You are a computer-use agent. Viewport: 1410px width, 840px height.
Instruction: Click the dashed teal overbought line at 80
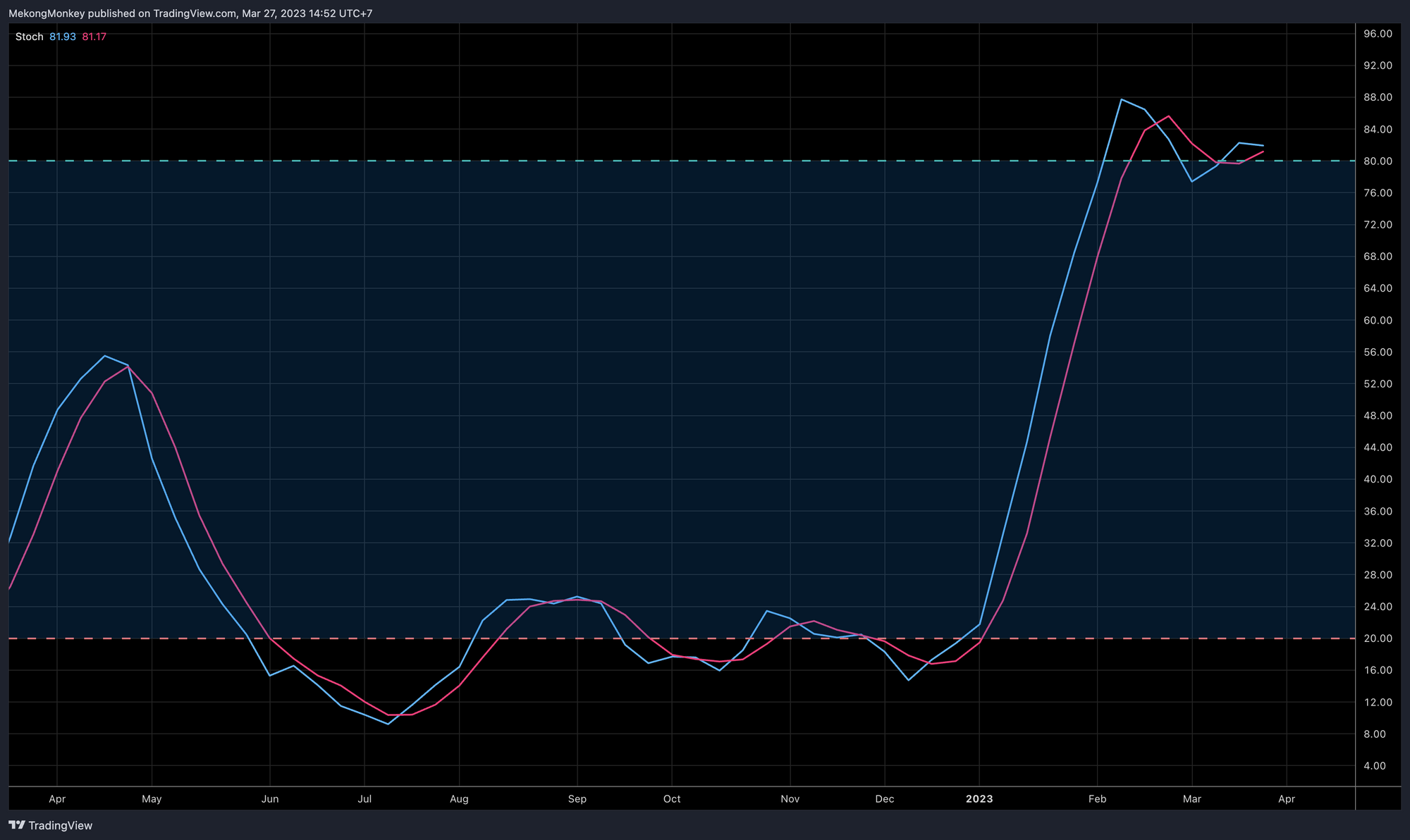(x=682, y=161)
